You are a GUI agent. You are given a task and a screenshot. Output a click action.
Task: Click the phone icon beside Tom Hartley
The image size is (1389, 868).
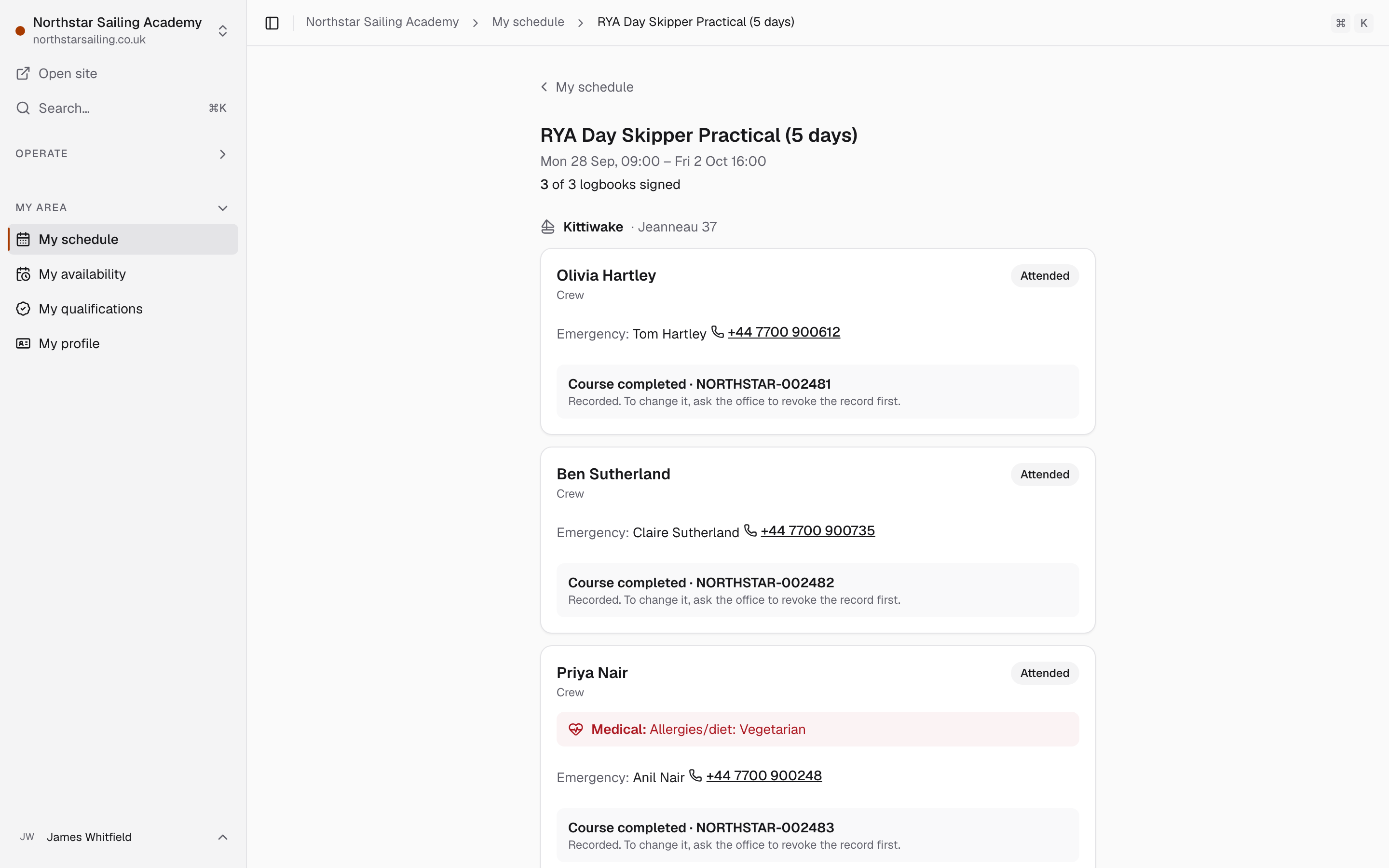click(718, 332)
